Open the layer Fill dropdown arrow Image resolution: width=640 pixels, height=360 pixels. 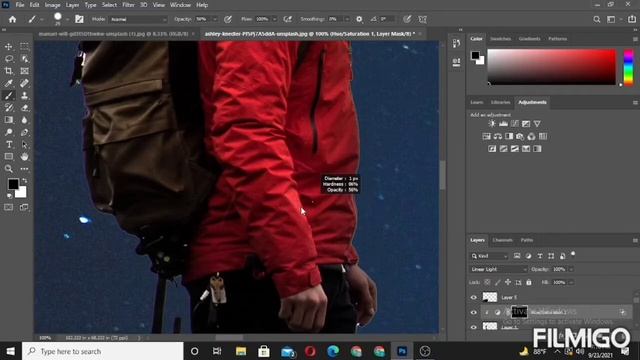(571, 282)
